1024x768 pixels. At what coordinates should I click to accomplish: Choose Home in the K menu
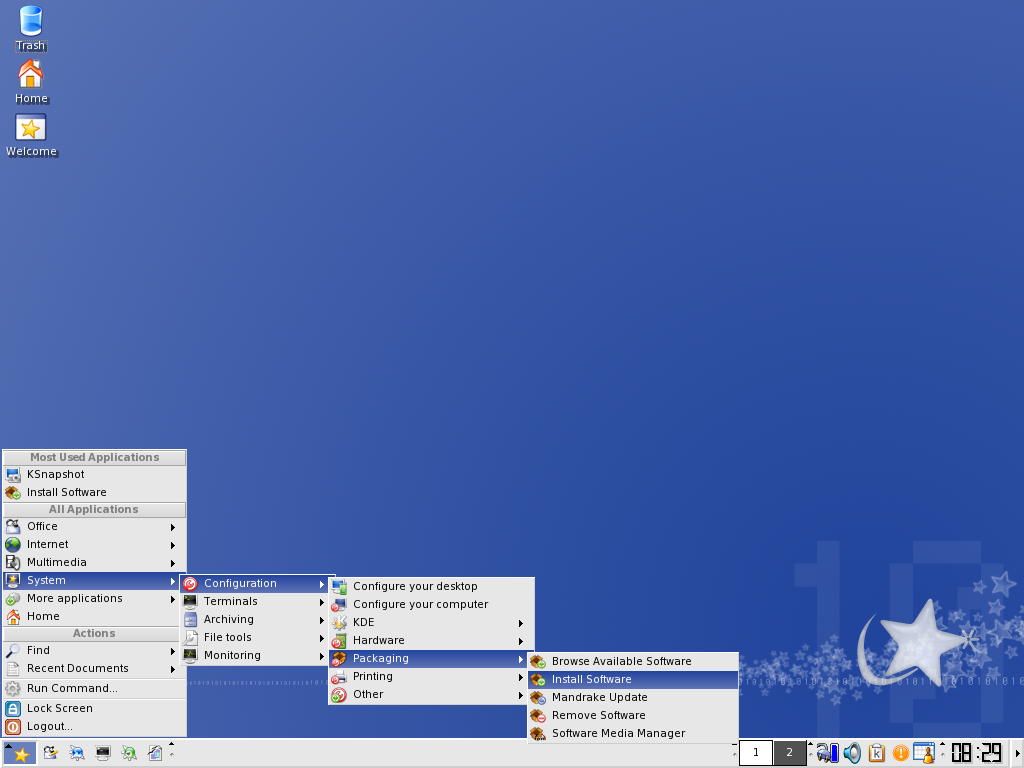pyautogui.click(x=95, y=616)
